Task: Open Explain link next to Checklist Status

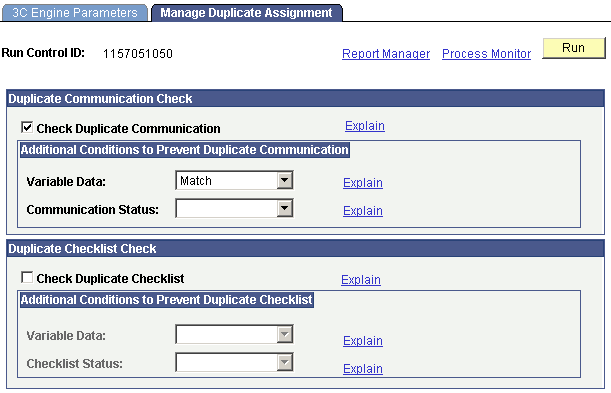Action: [x=363, y=369]
